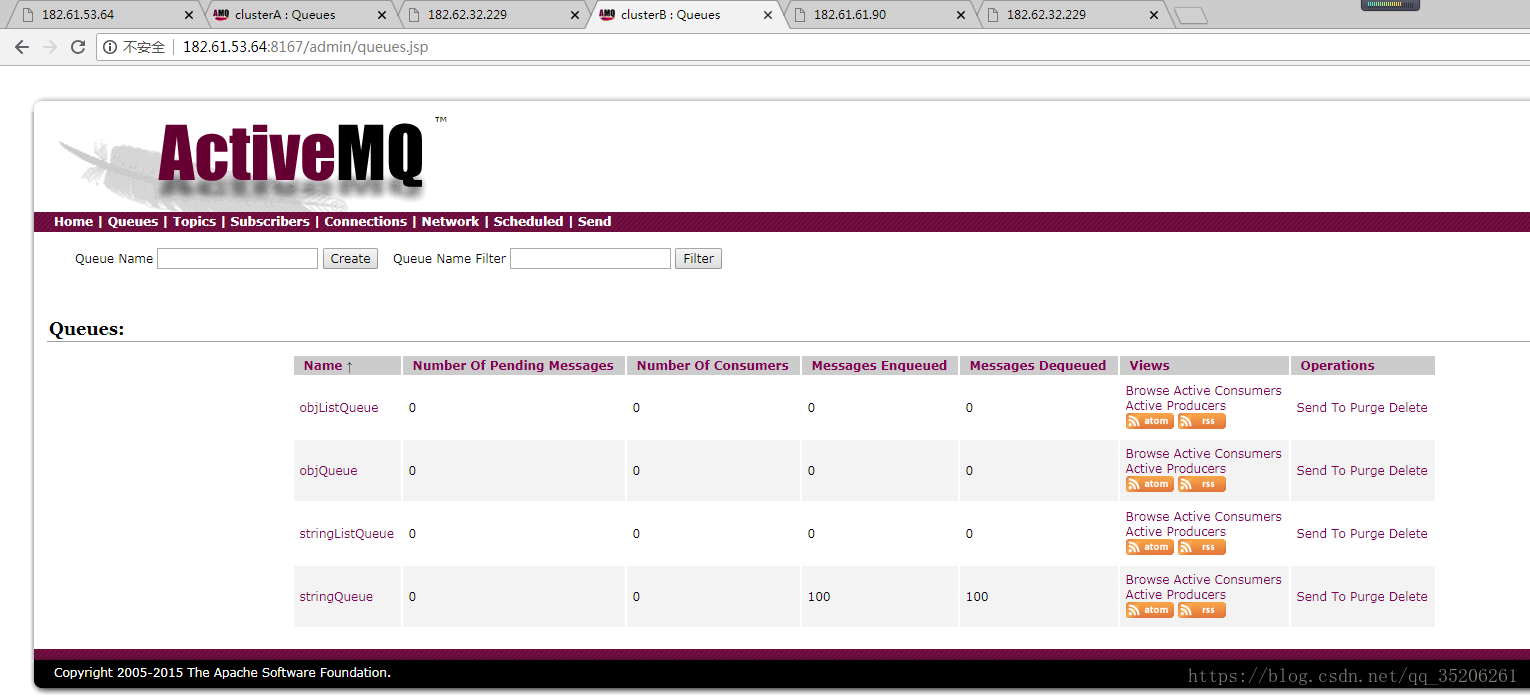1530x696 pixels.
Task: Purge the stringQueue queue
Action: (x=1367, y=597)
